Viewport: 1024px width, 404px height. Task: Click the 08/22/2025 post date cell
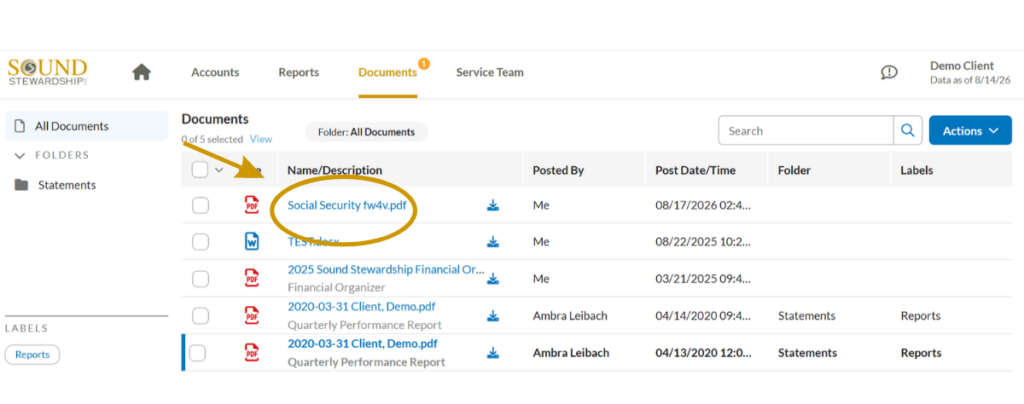pyautogui.click(x=703, y=242)
